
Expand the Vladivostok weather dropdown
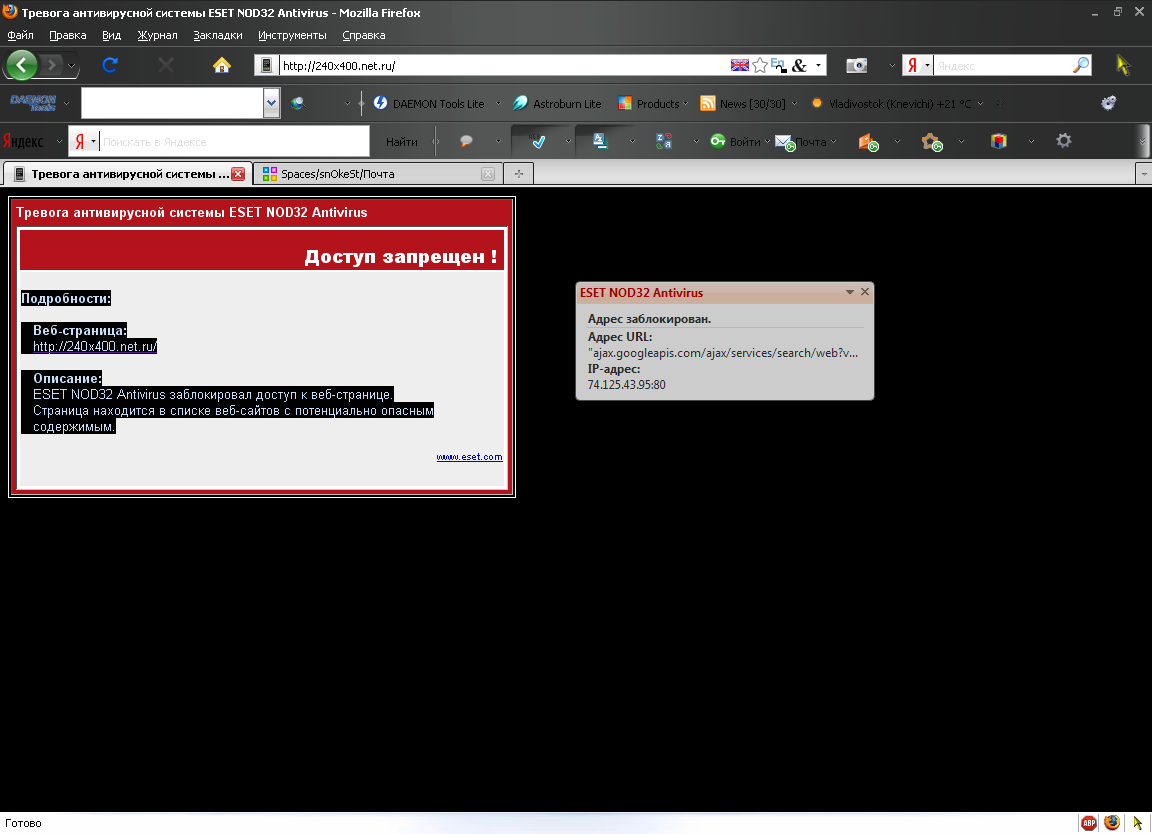980,104
